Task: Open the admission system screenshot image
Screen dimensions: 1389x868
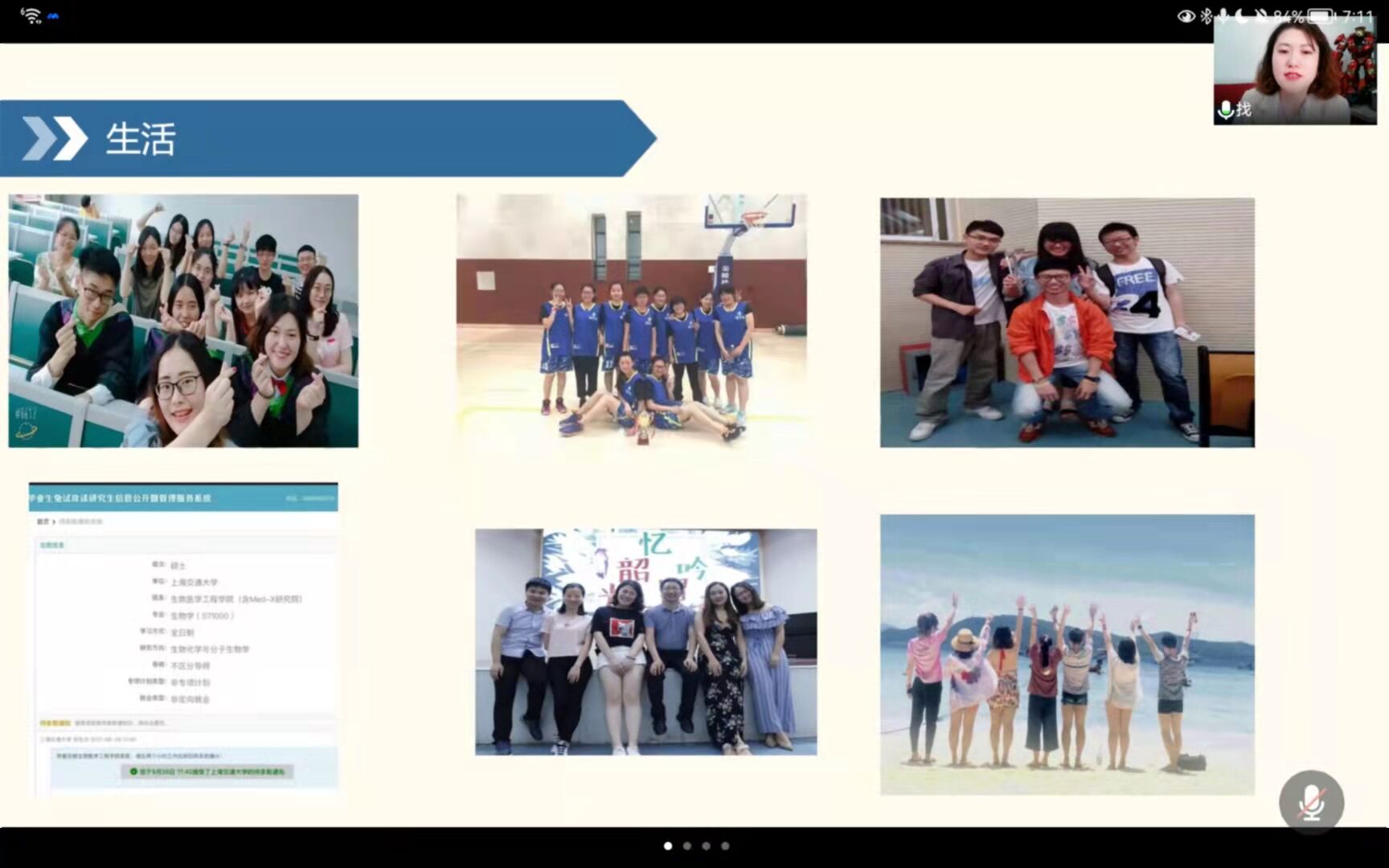Action: (x=183, y=635)
